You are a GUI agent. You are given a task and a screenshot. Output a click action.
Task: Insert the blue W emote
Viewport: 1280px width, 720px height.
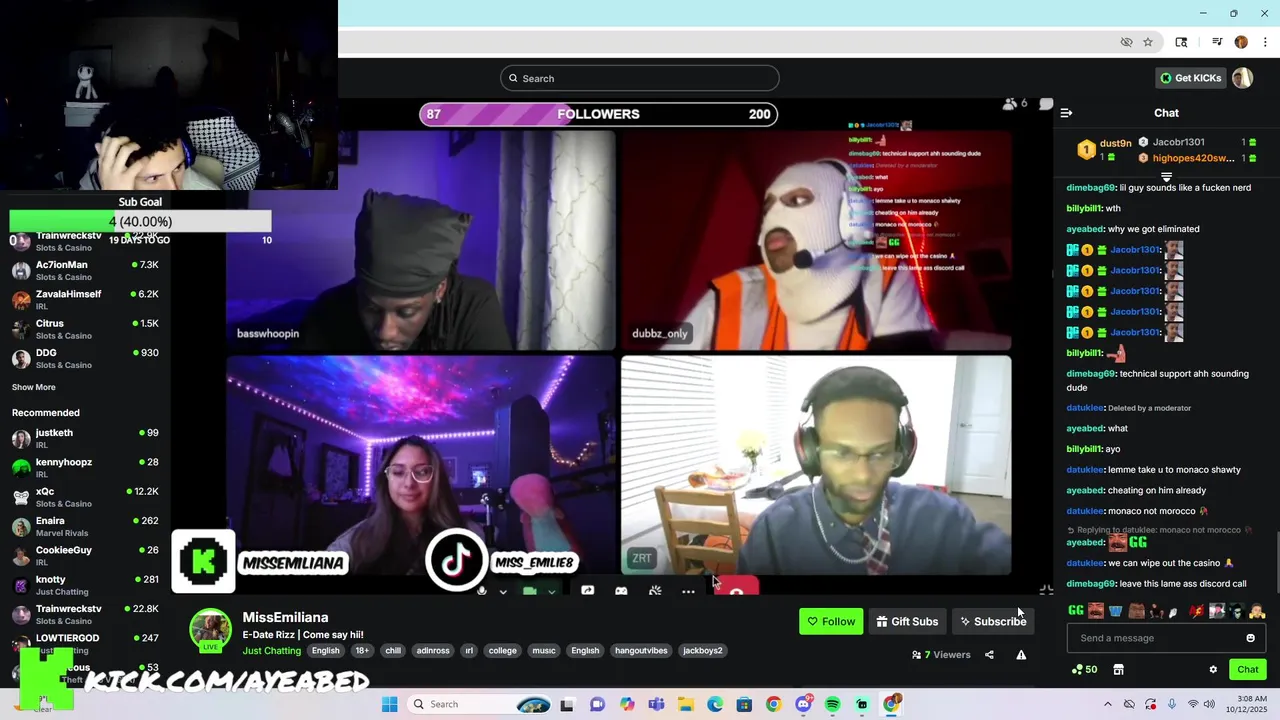(x=1115, y=610)
